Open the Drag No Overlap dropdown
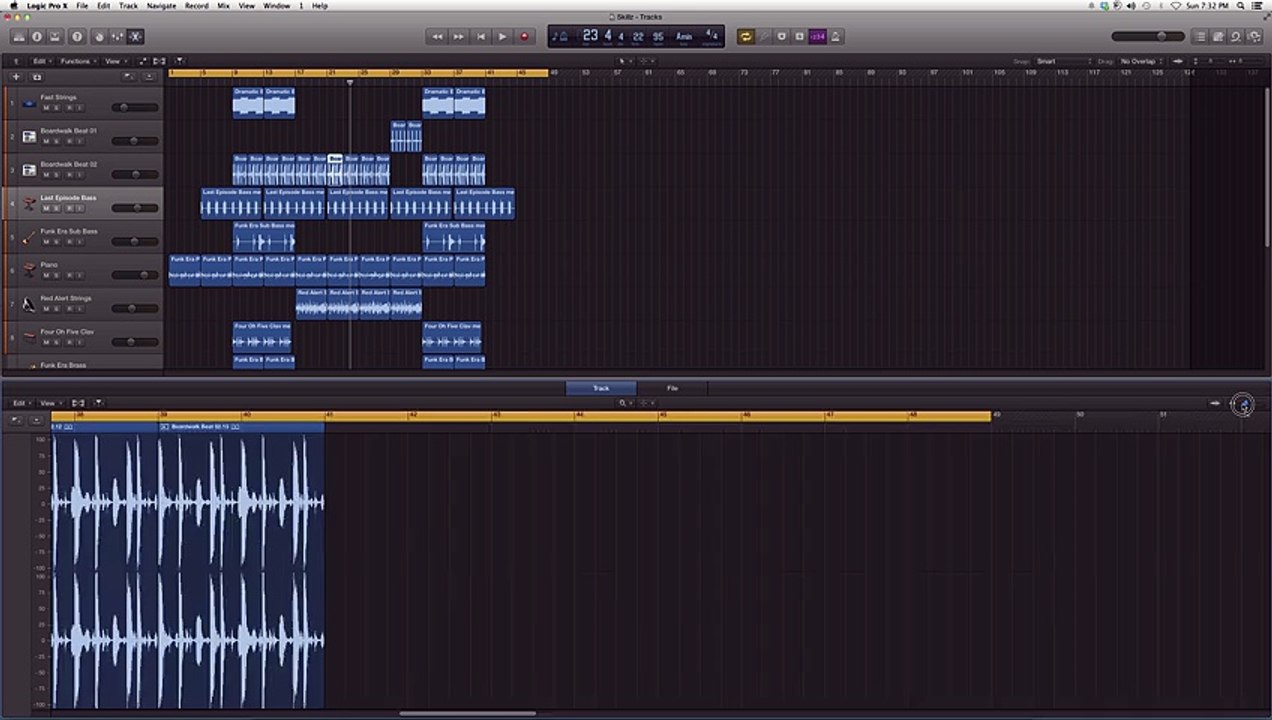Screen dimensions: 1272x720 coord(1143,61)
